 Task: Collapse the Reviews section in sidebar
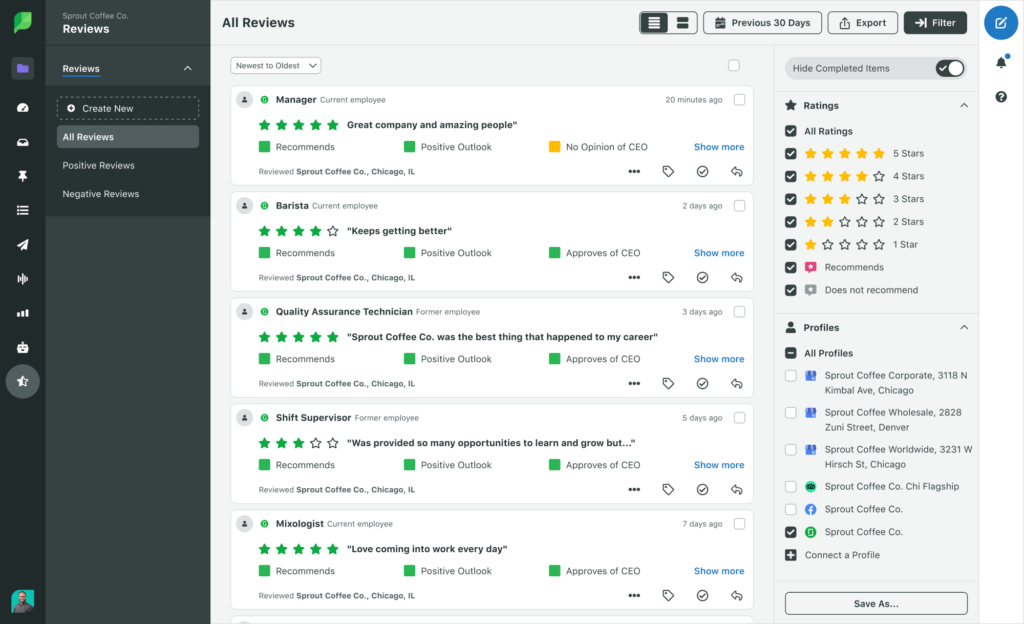point(187,69)
